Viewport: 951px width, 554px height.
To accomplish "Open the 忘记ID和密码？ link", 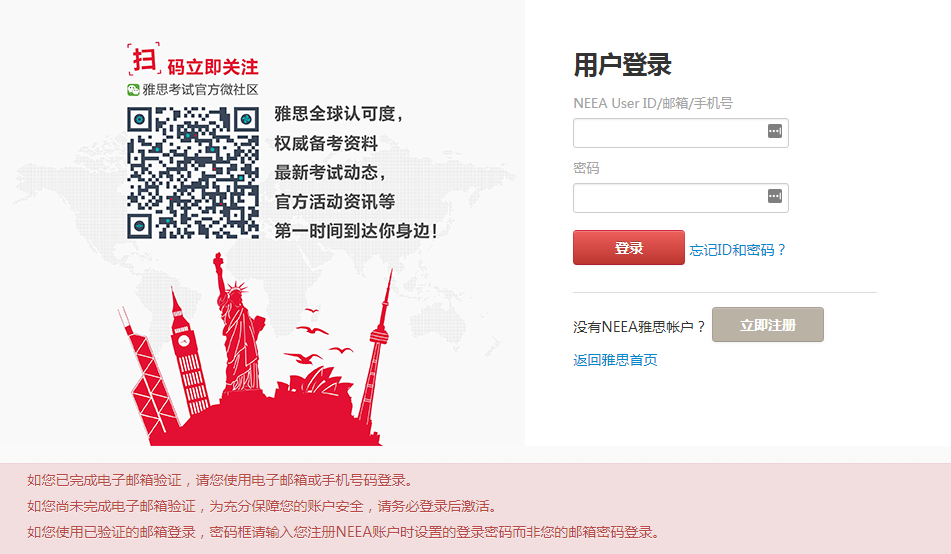I will pos(738,250).
